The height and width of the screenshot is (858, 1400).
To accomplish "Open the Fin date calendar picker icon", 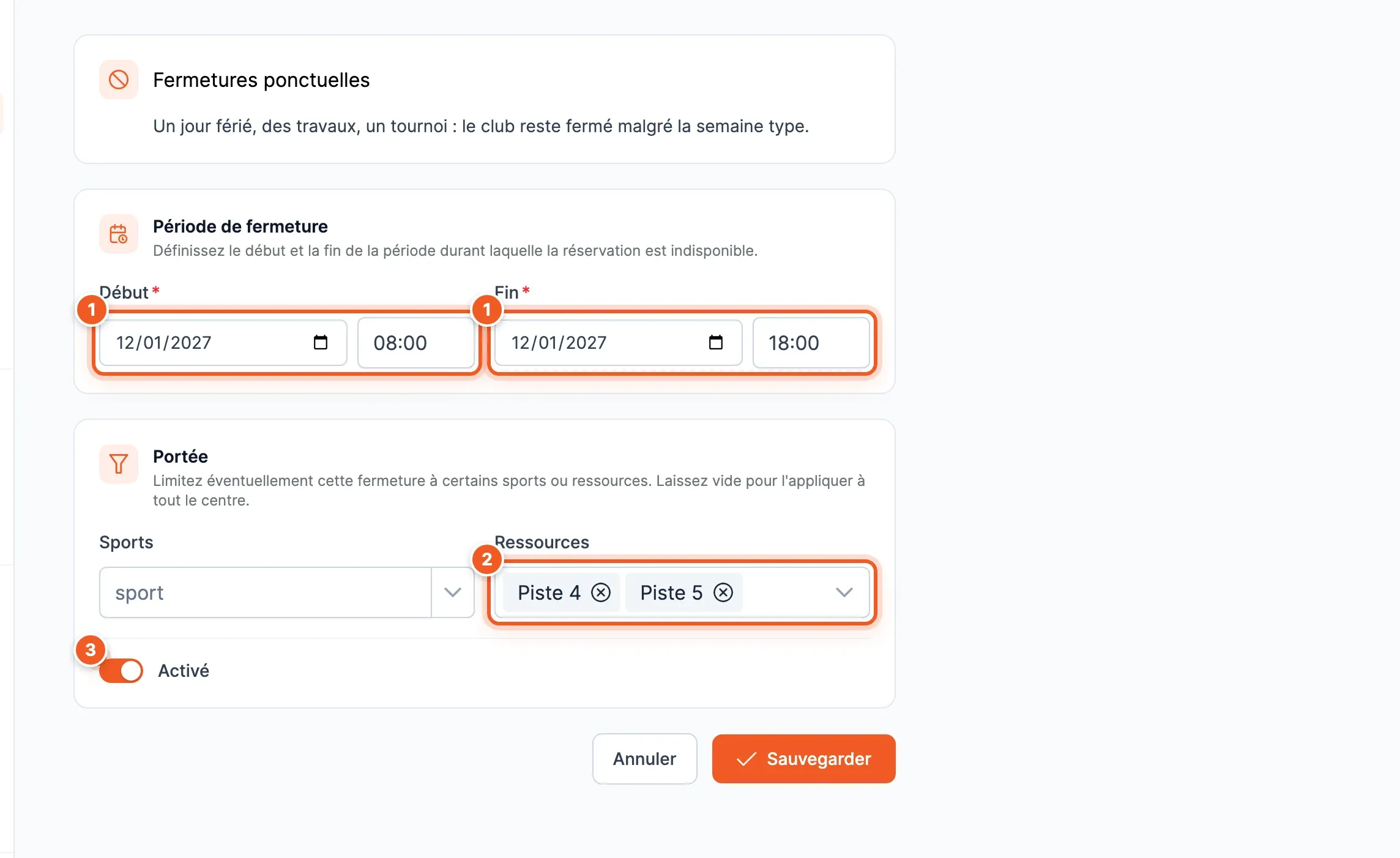I will click(716, 342).
